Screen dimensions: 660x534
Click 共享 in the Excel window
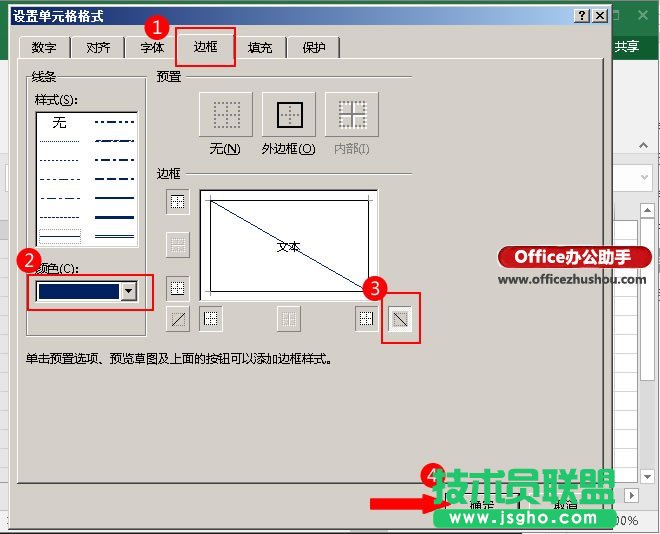coord(626,46)
